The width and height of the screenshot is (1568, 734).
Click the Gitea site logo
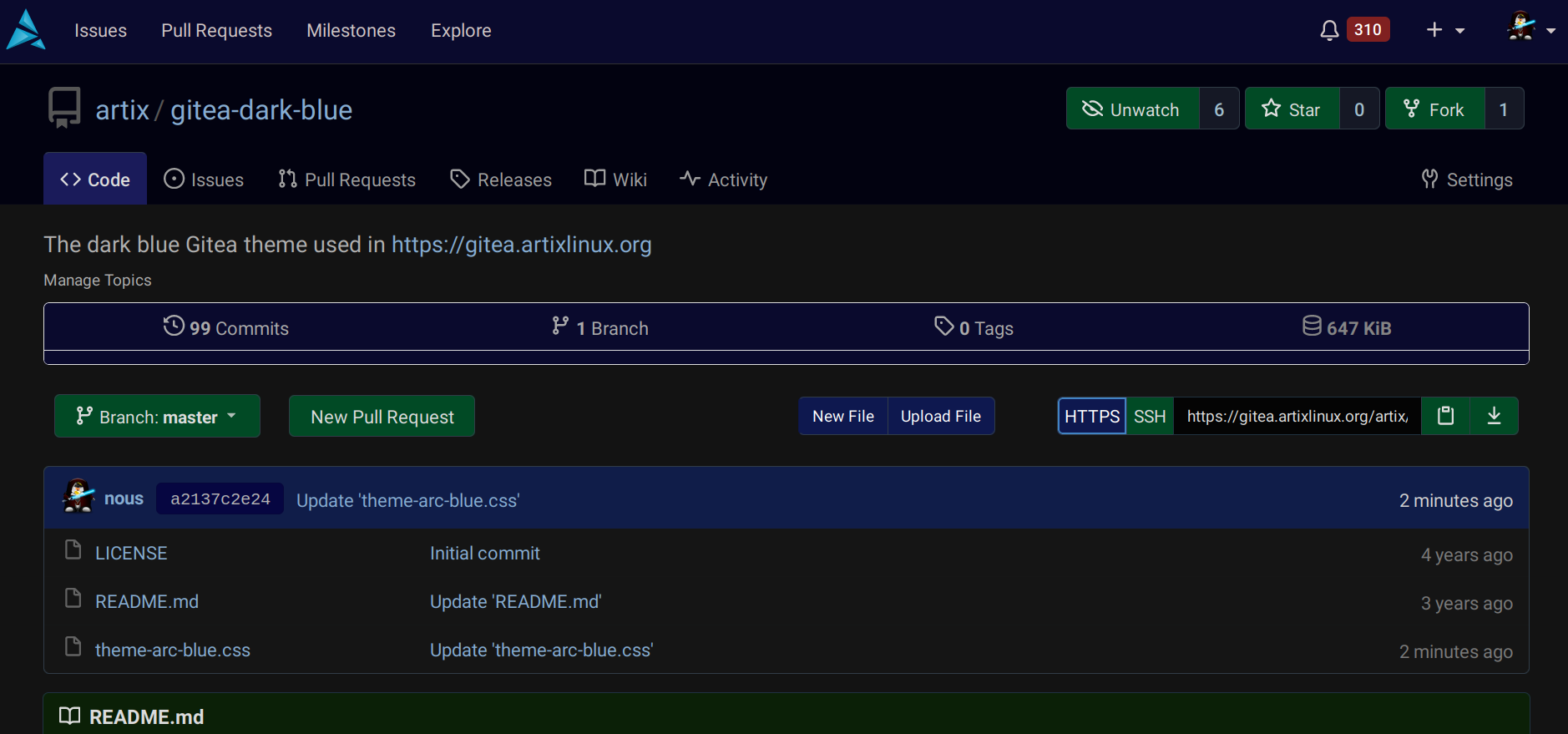click(x=26, y=30)
